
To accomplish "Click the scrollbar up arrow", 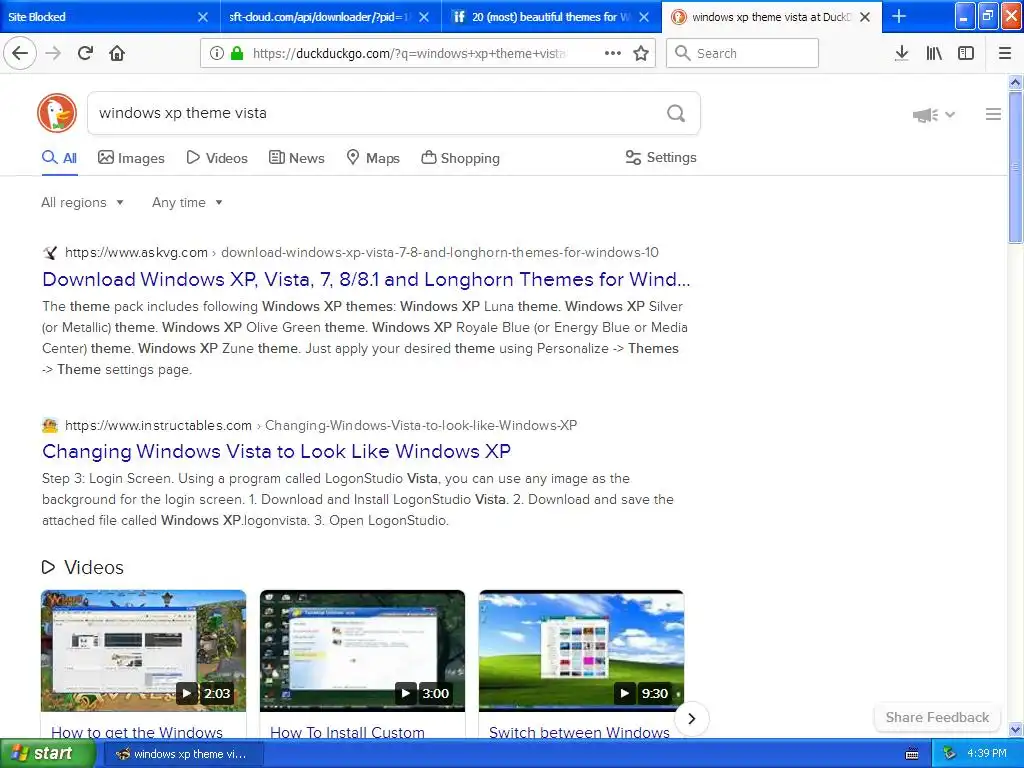I will [x=1016, y=82].
